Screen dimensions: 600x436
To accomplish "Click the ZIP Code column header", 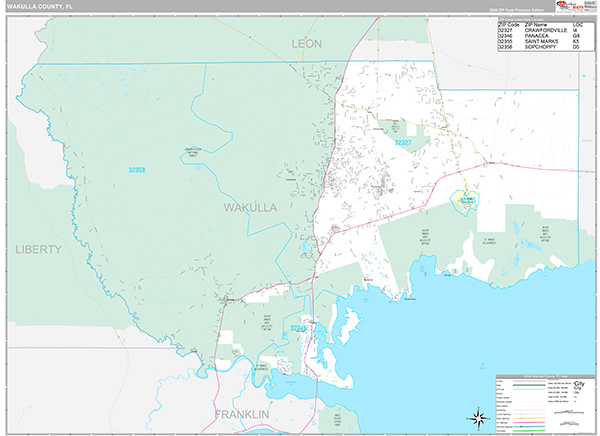I will [x=509, y=24].
